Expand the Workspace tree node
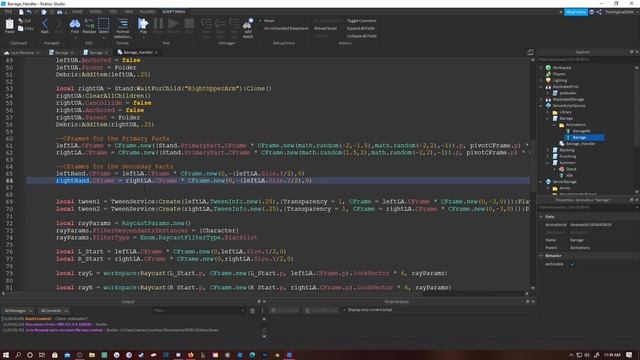The width and height of the screenshot is (640, 360). tap(542, 68)
